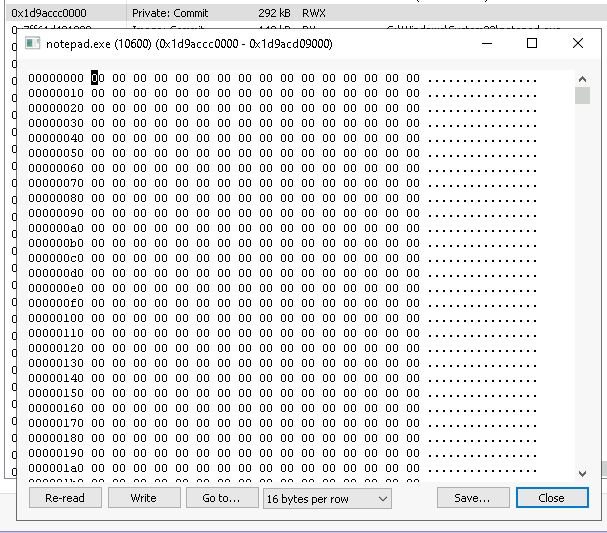Click the vertical scrollbar thumb in hex view
This screenshot has width=607, height=533.
(582, 96)
